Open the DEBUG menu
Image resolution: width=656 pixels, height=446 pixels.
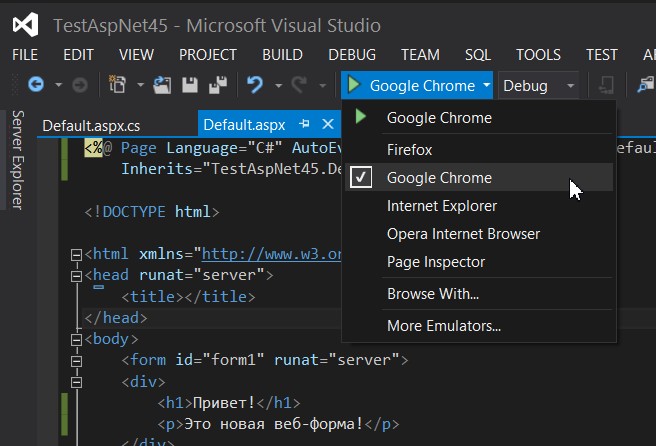pyautogui.click(x=352, y=55)
